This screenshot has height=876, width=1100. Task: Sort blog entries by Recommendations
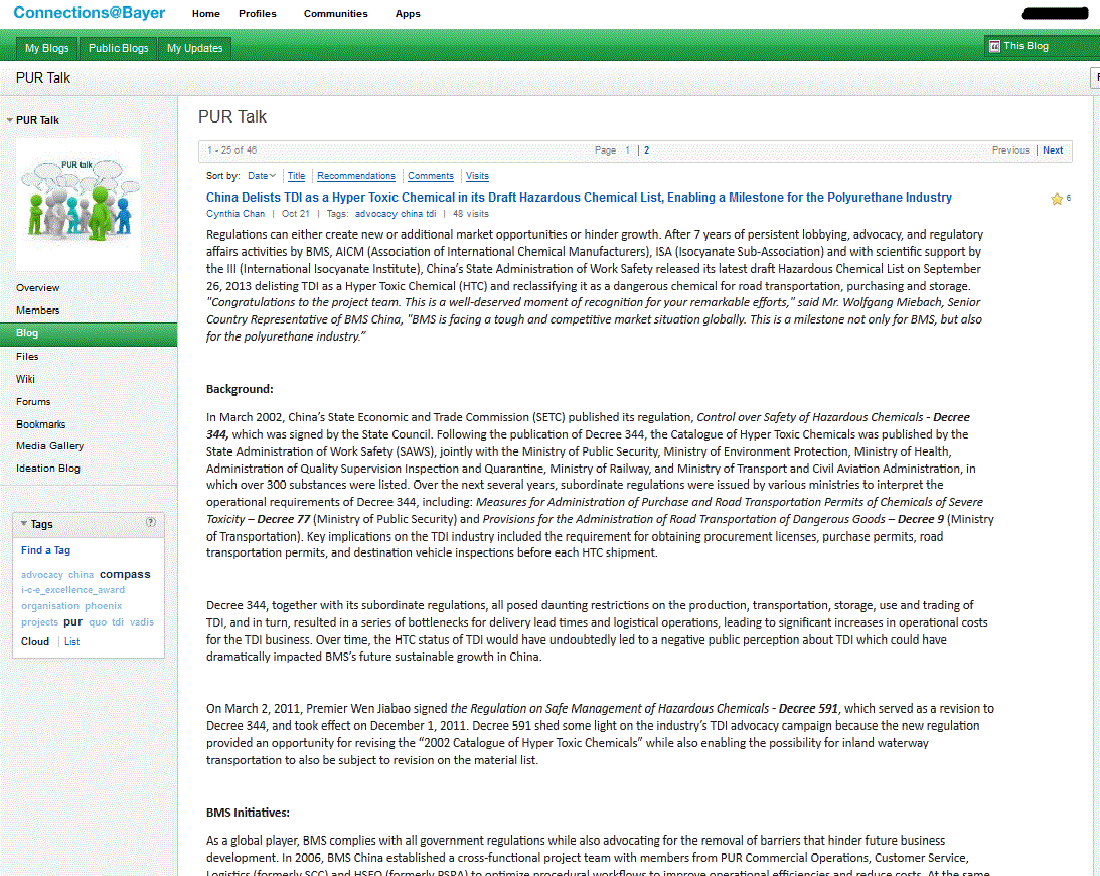[356, 176]
